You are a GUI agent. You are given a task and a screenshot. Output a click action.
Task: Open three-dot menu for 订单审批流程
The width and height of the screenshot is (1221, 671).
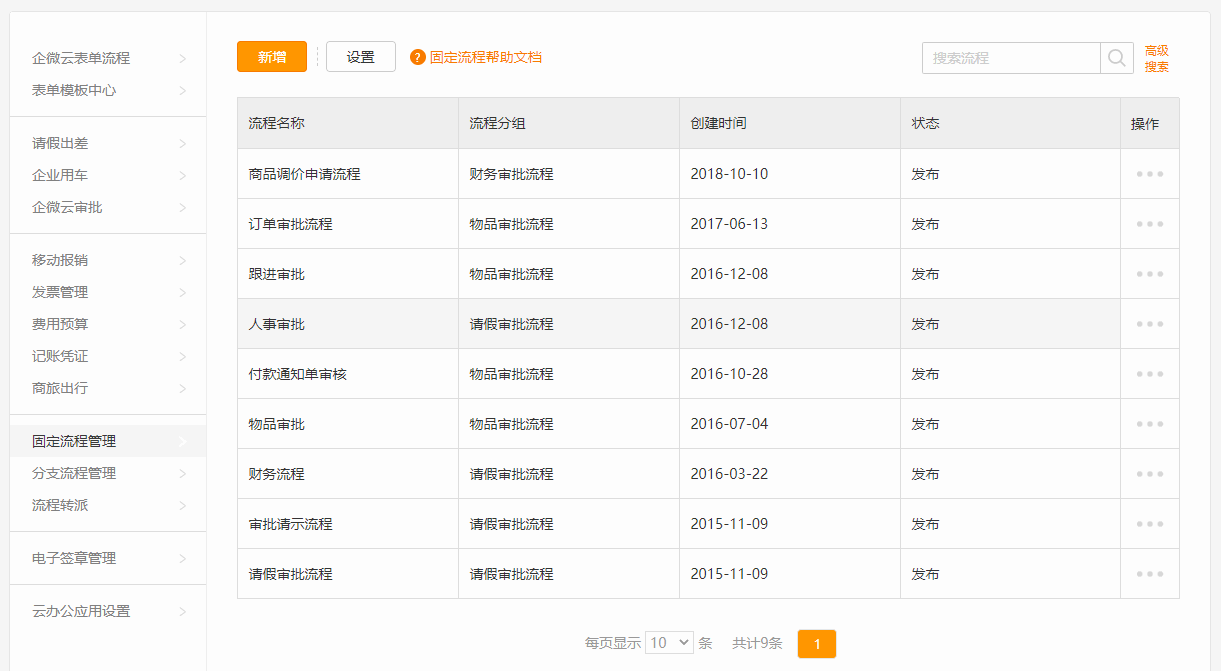[1149, 224]
